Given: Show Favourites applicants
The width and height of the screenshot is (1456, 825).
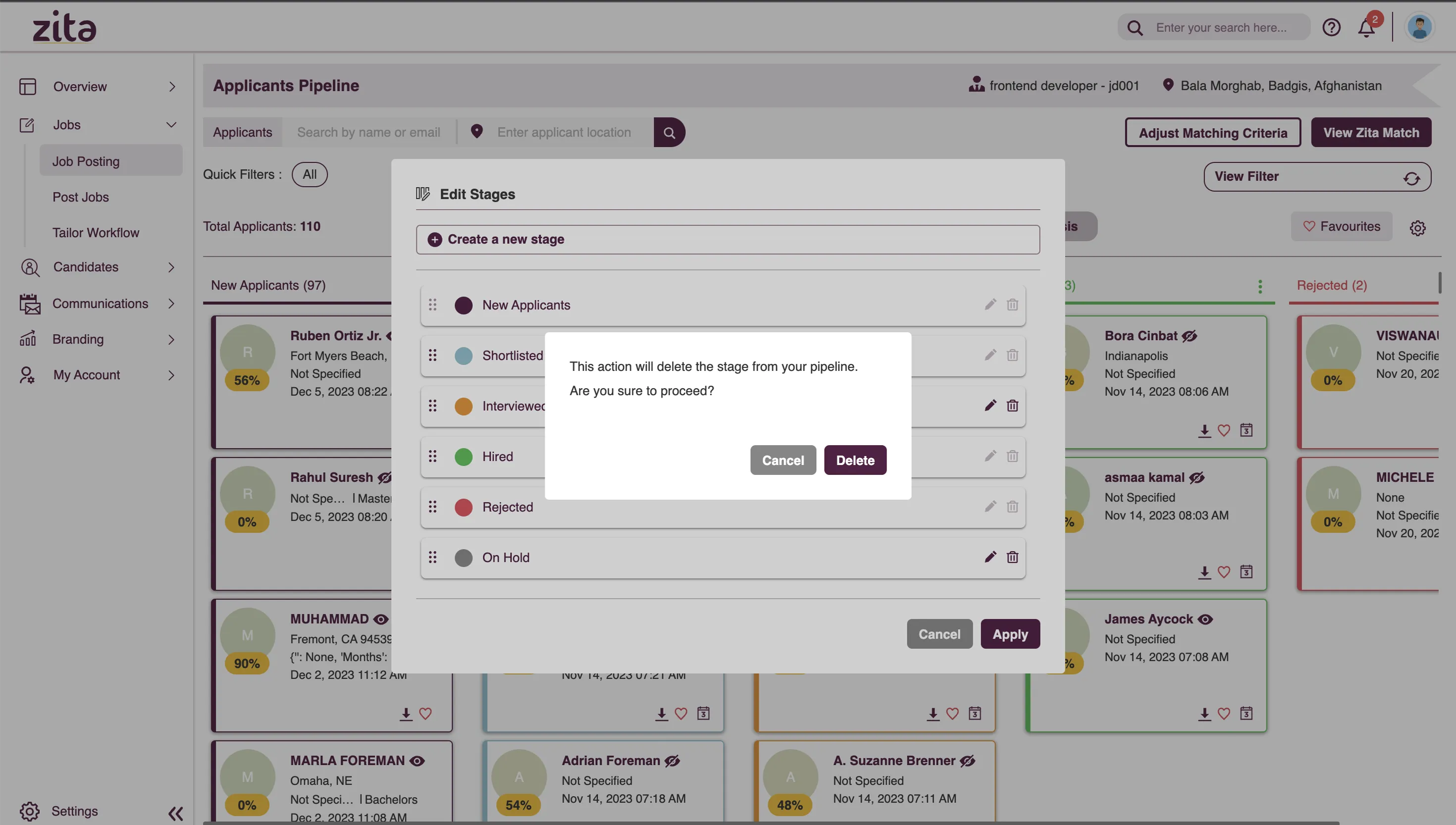Looking at the screenshot, I should coord(1341,226).
